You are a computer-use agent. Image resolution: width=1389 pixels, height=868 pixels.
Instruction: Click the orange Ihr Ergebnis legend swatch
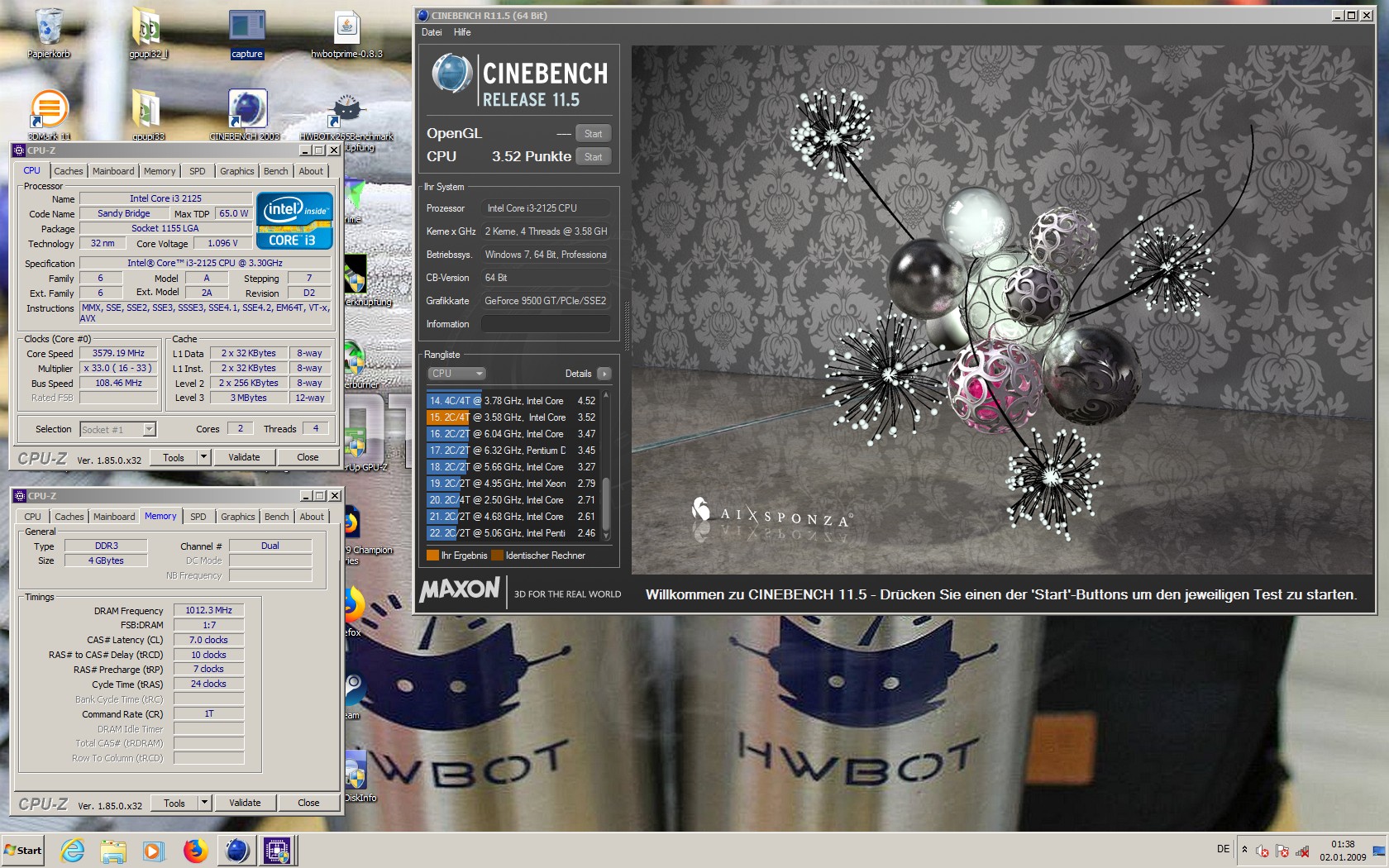pyautogui.click(x=432, y=556)
